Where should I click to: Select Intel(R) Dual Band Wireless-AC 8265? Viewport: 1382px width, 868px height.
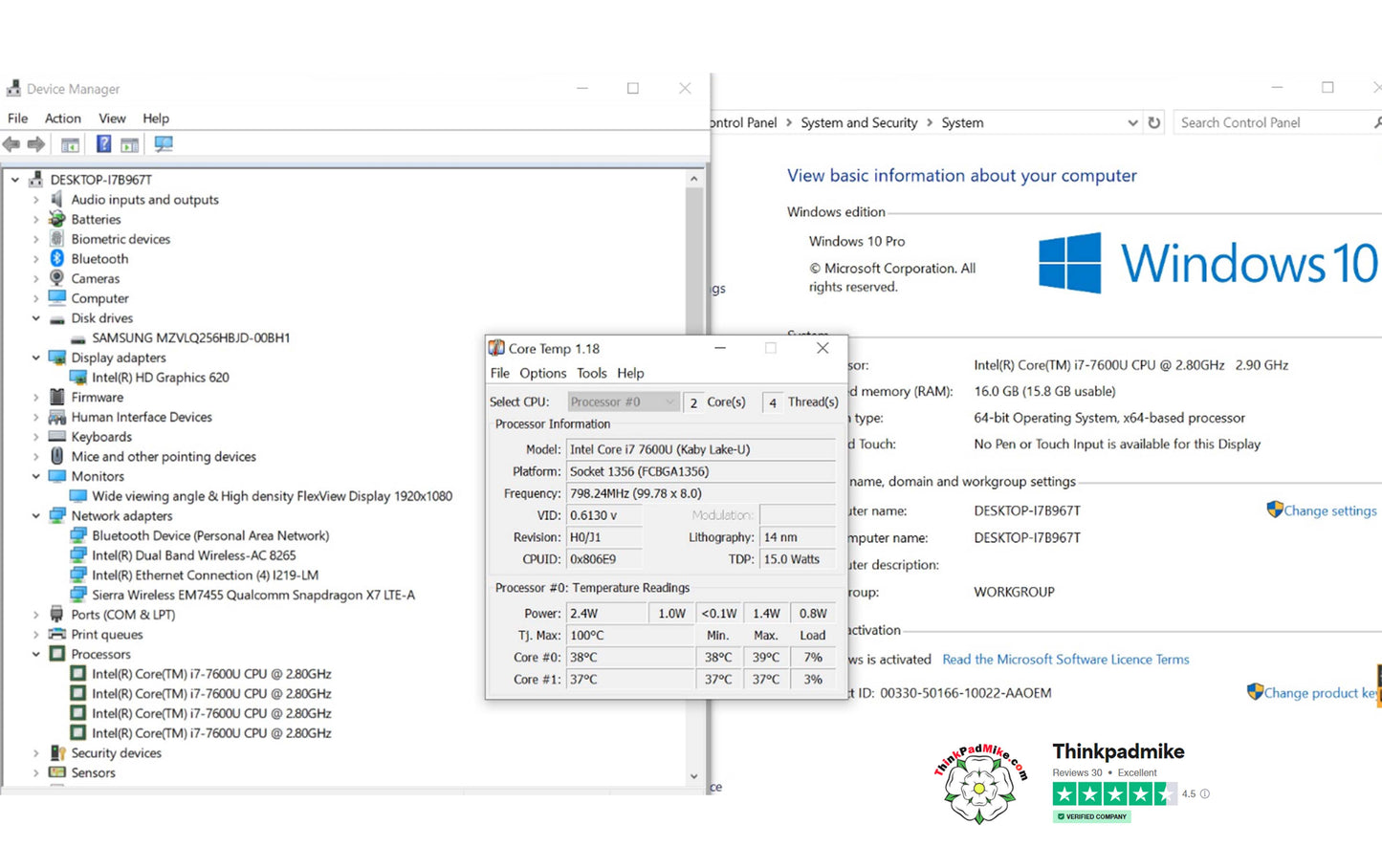point(194,555)
